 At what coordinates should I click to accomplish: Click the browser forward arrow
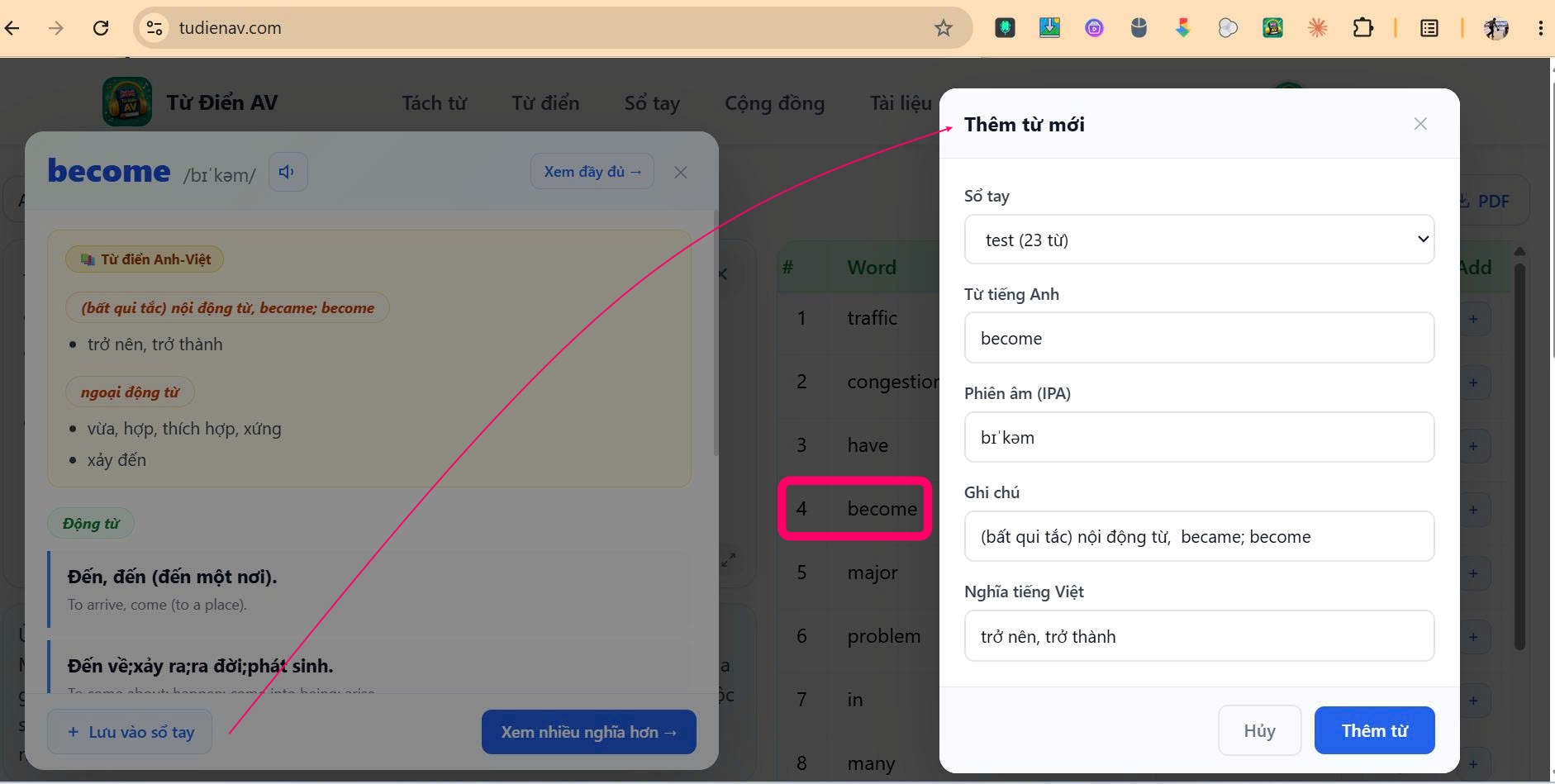56,28
